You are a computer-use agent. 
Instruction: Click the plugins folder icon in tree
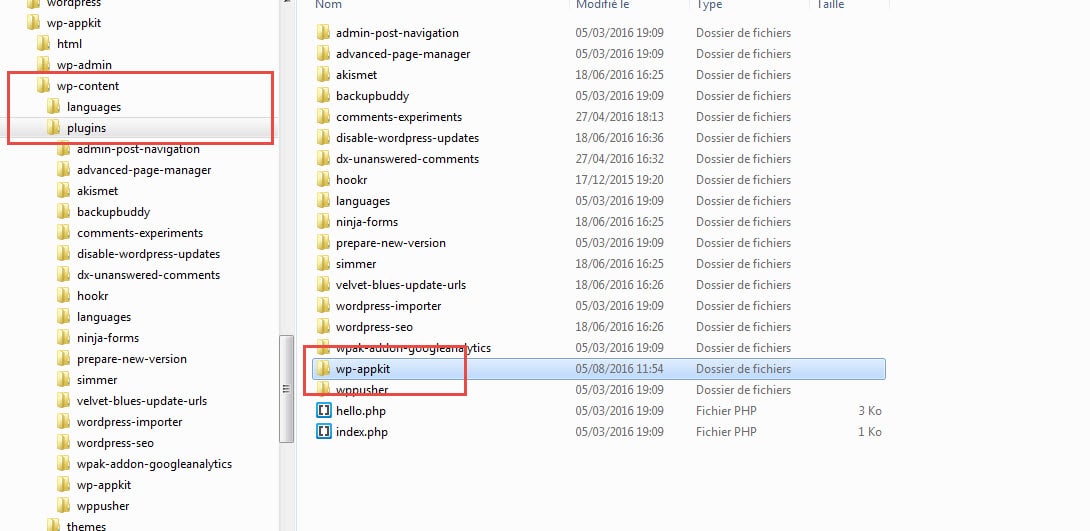[54, 128]
